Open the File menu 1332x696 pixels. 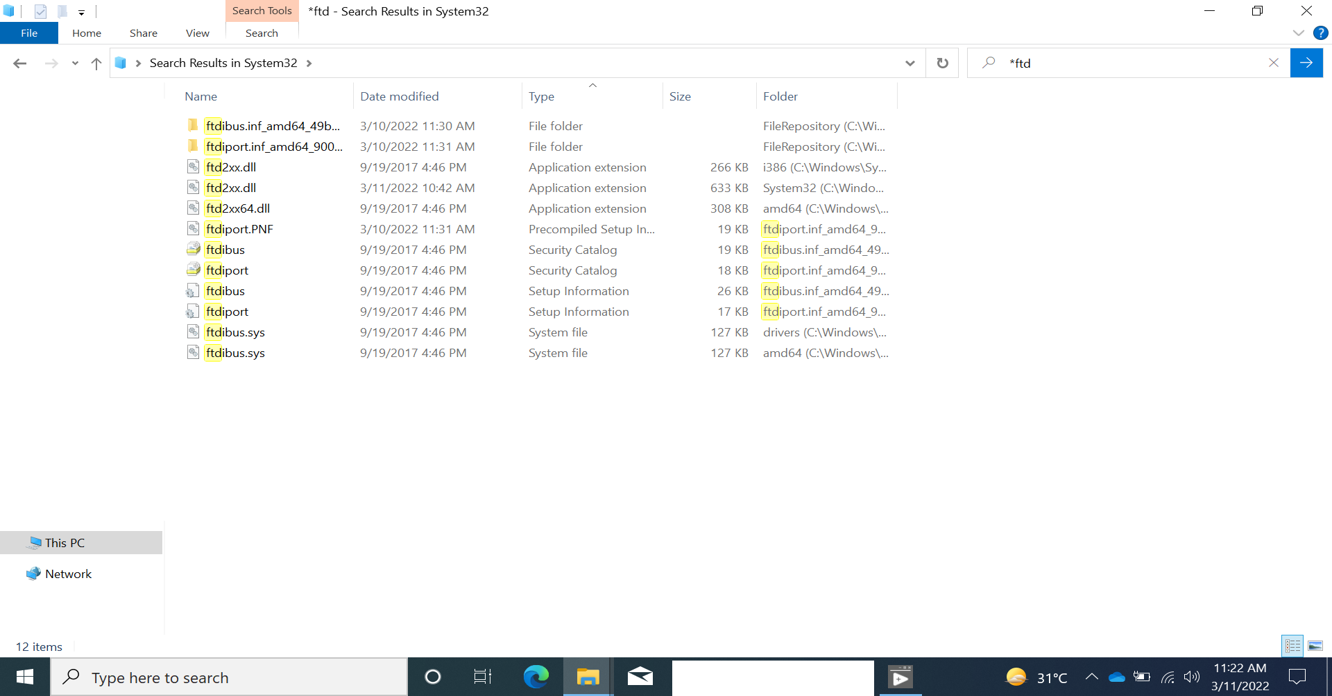tap(29, 32)
